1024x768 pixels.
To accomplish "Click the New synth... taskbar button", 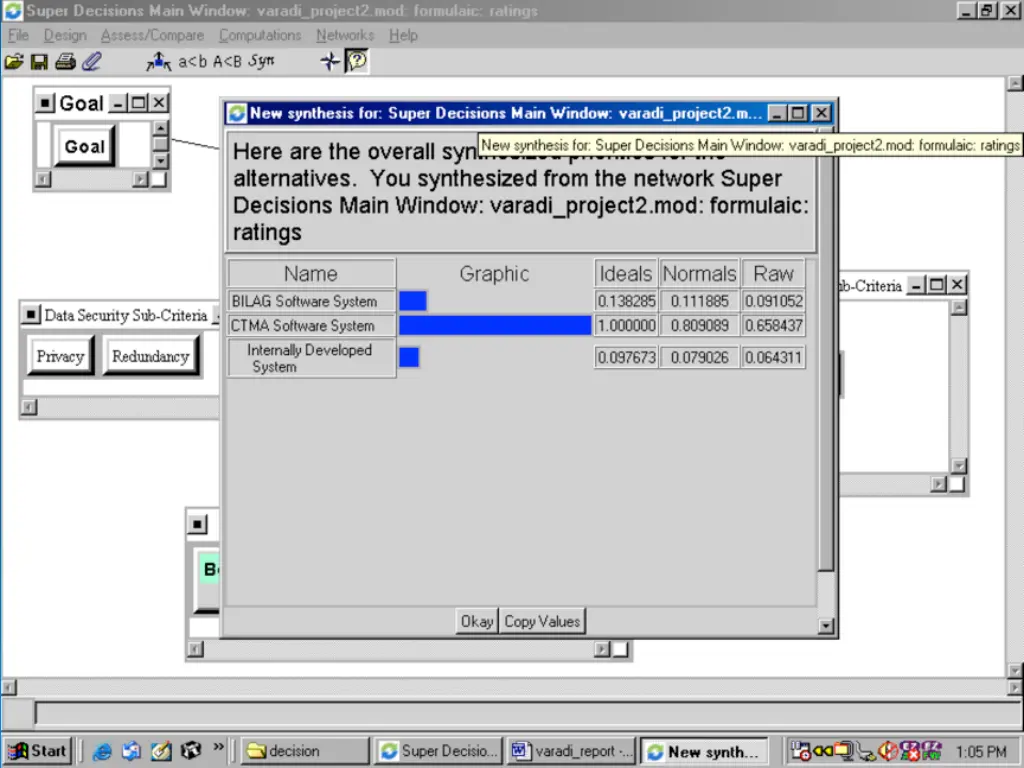I will point(703,752).
